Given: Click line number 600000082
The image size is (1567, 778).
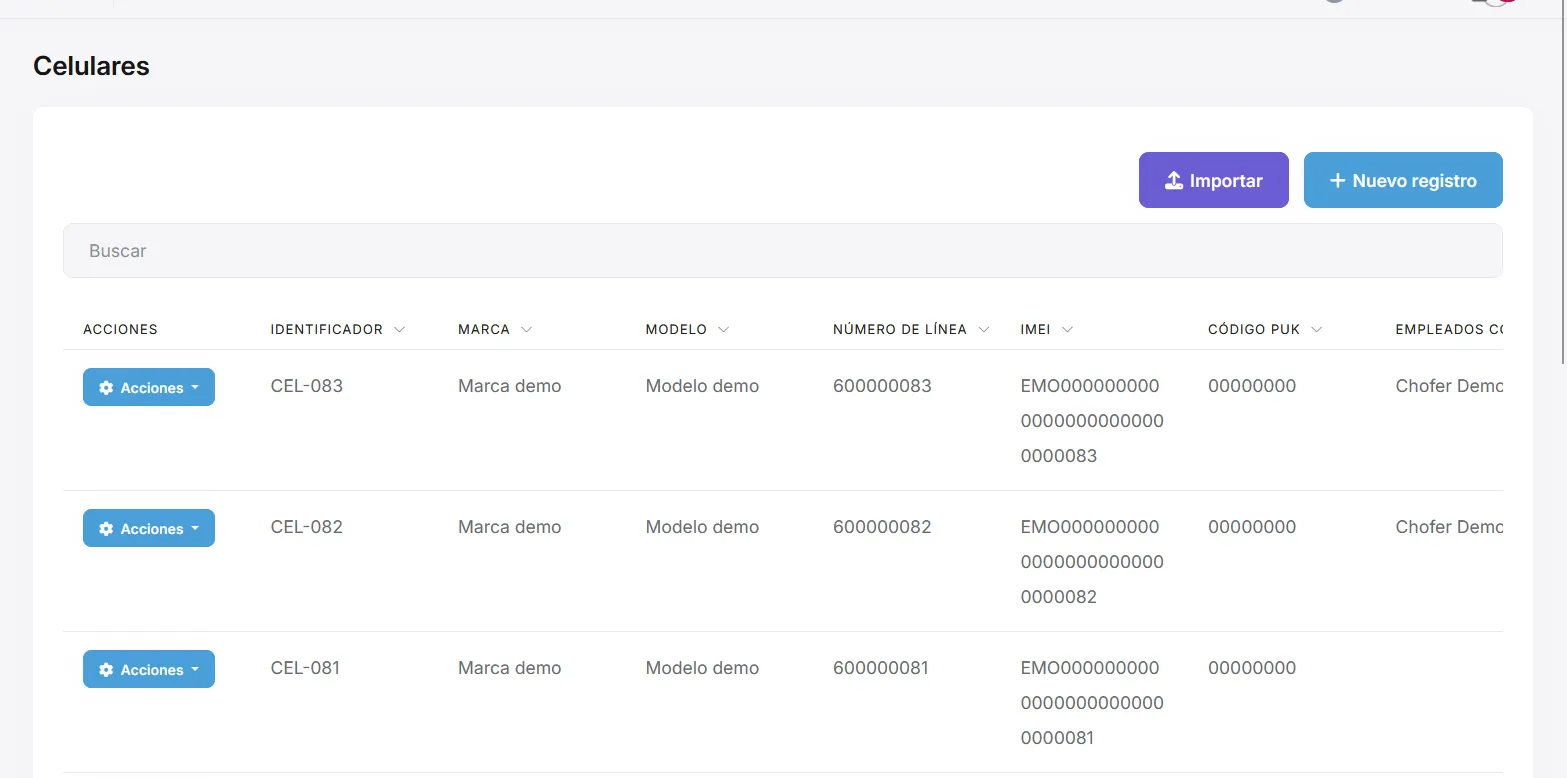Looking at the screenshot, I should point(882,527).
